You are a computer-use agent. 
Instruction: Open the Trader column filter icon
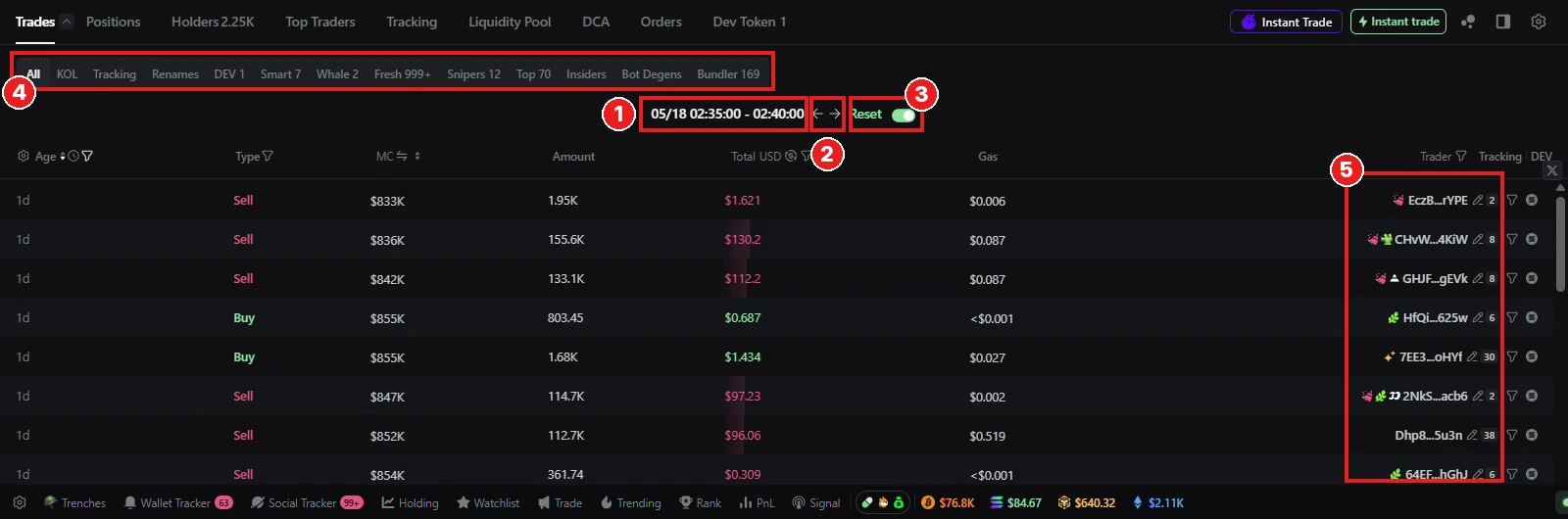tap(1461, 156)
